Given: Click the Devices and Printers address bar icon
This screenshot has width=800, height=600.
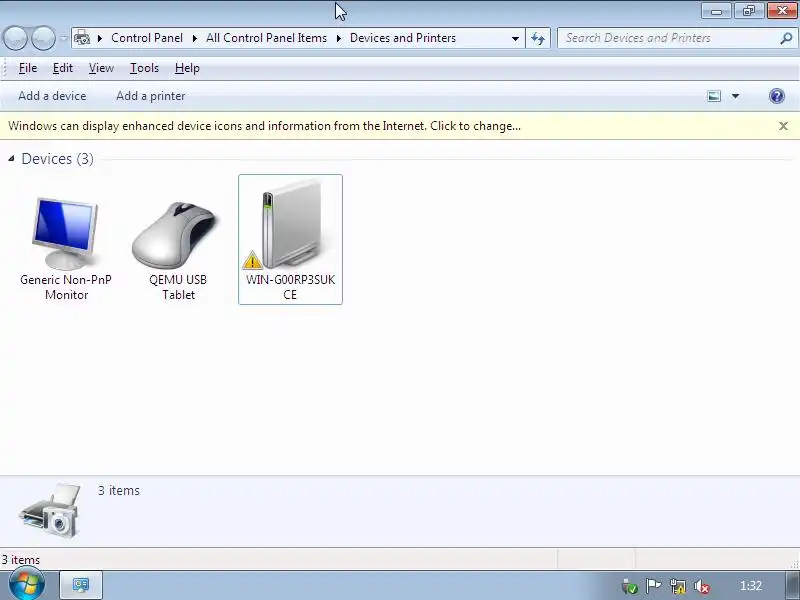Looking at the screenshot, I should (82, 38).
